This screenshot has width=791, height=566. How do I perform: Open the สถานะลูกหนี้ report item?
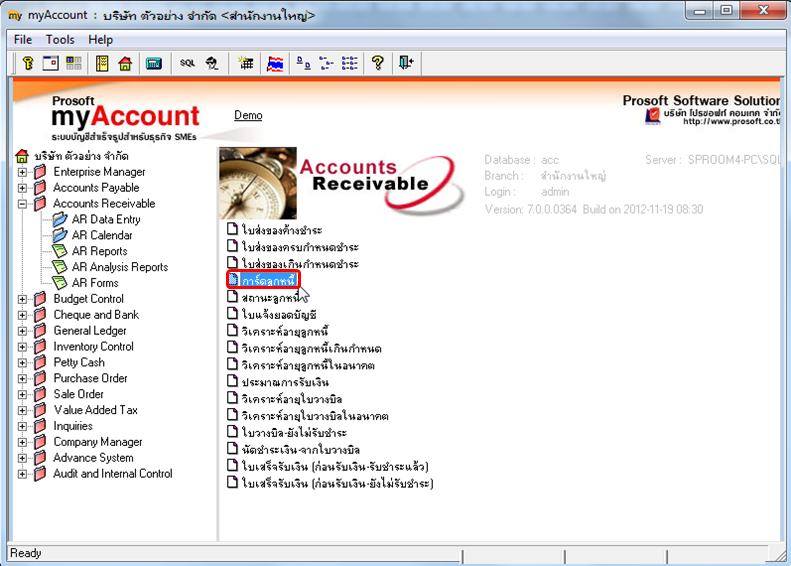pos(270,298)
